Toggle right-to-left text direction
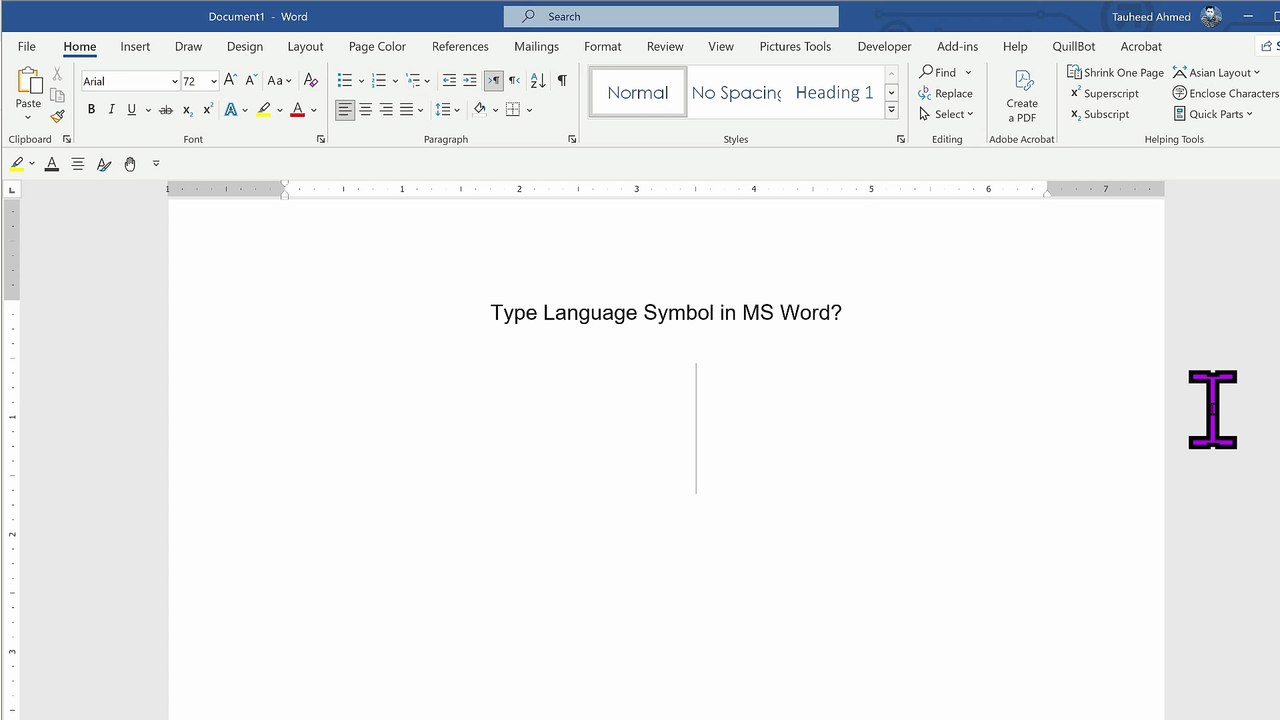 [514, 80]
